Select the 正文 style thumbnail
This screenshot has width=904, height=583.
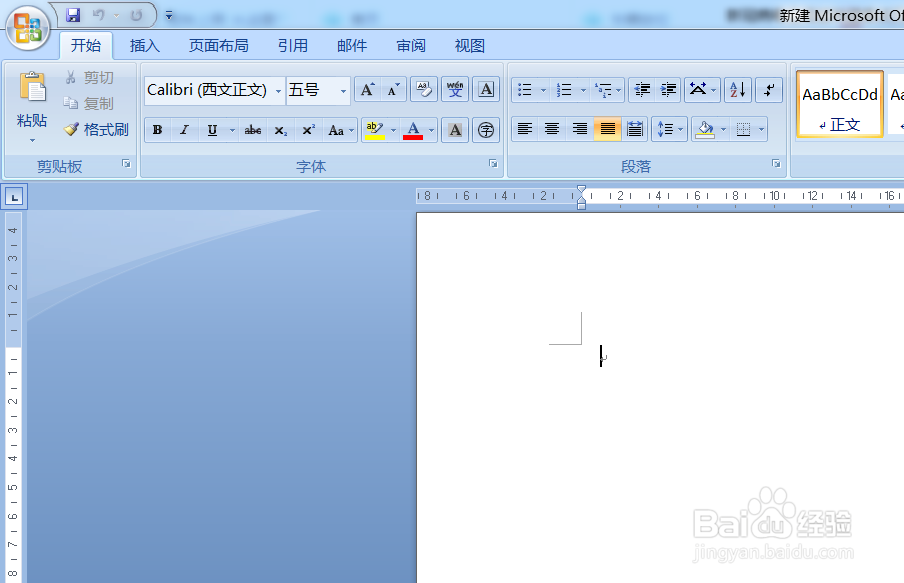(839, 104)
